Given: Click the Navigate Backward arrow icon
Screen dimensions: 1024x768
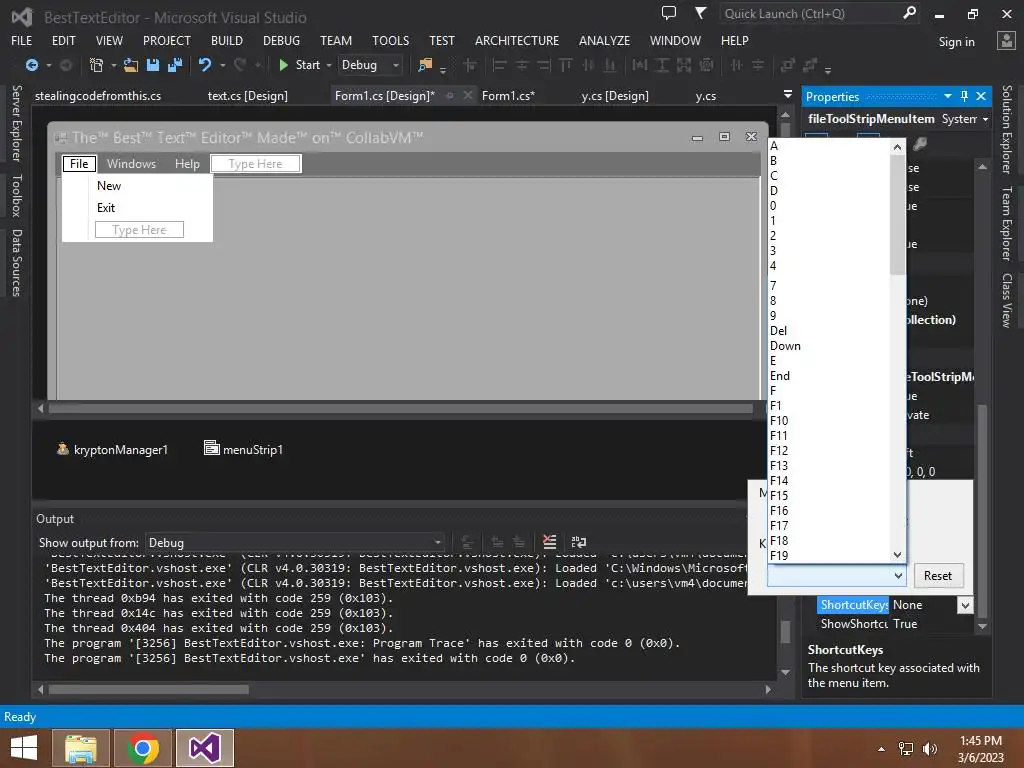Looking at the screenshot, I should click(31, 65).
